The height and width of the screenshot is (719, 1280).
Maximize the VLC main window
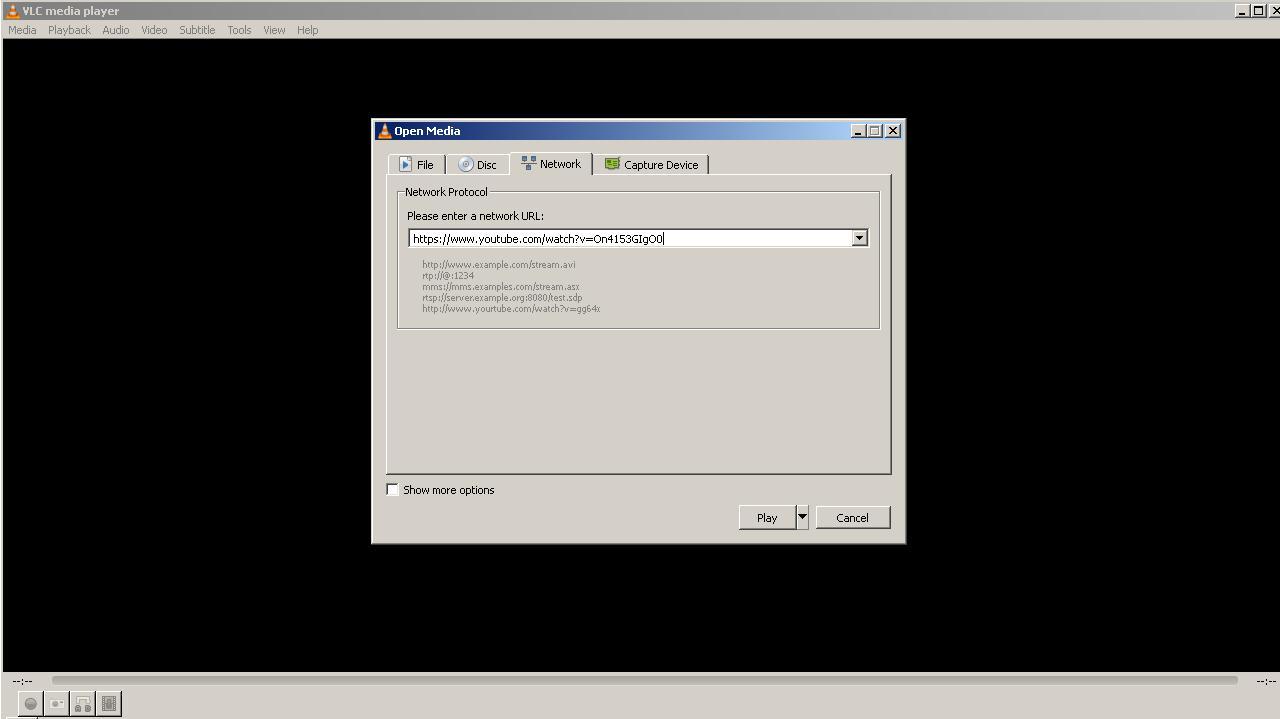pos(1258,11)
